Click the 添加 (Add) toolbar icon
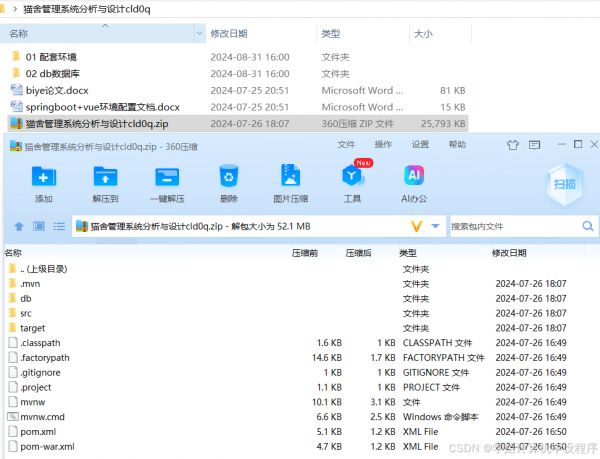 [44, 176]
